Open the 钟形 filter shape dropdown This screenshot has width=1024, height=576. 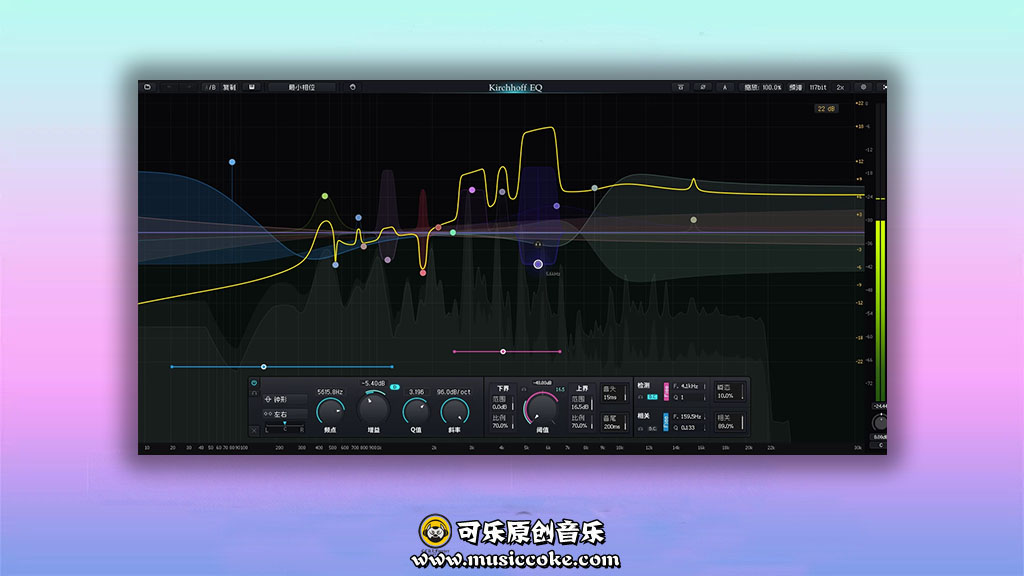(284, 399)
